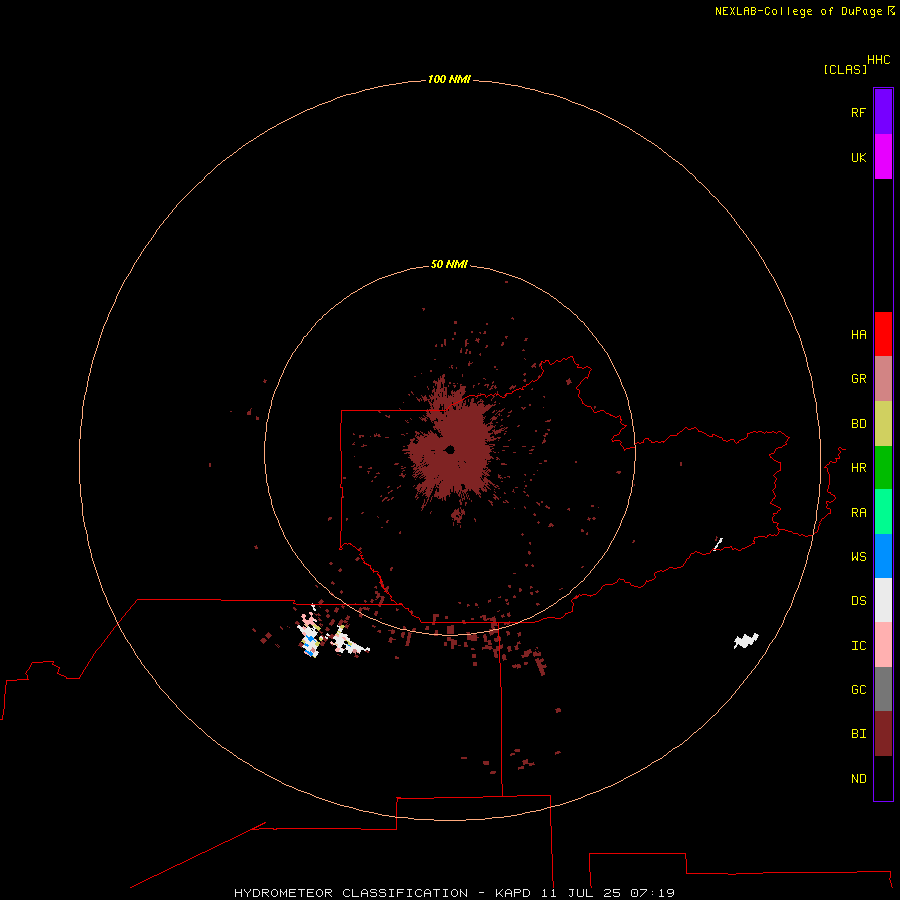This screenshot has width=900, height=900.
Task: Click the 11 JUL 25 date text
Action: coord(579,893)
